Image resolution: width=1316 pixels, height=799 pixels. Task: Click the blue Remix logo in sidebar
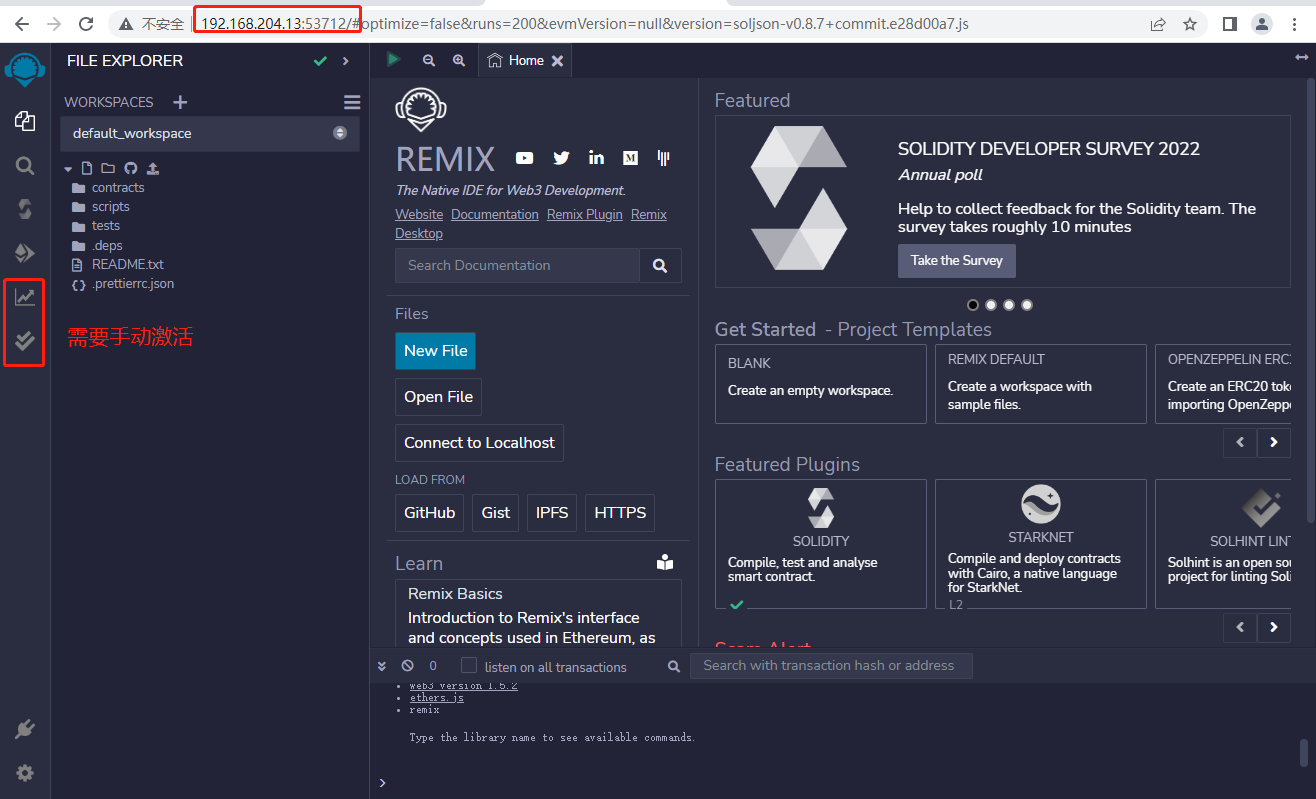tap(25, 71)
